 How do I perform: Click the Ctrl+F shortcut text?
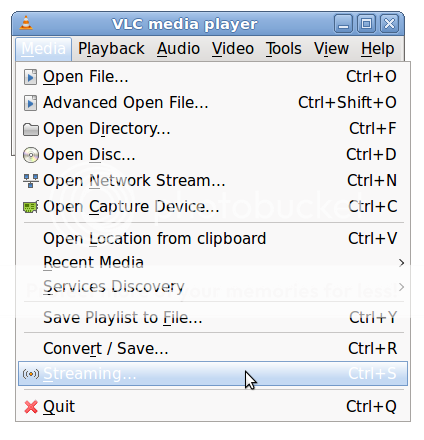coord(373,129)
